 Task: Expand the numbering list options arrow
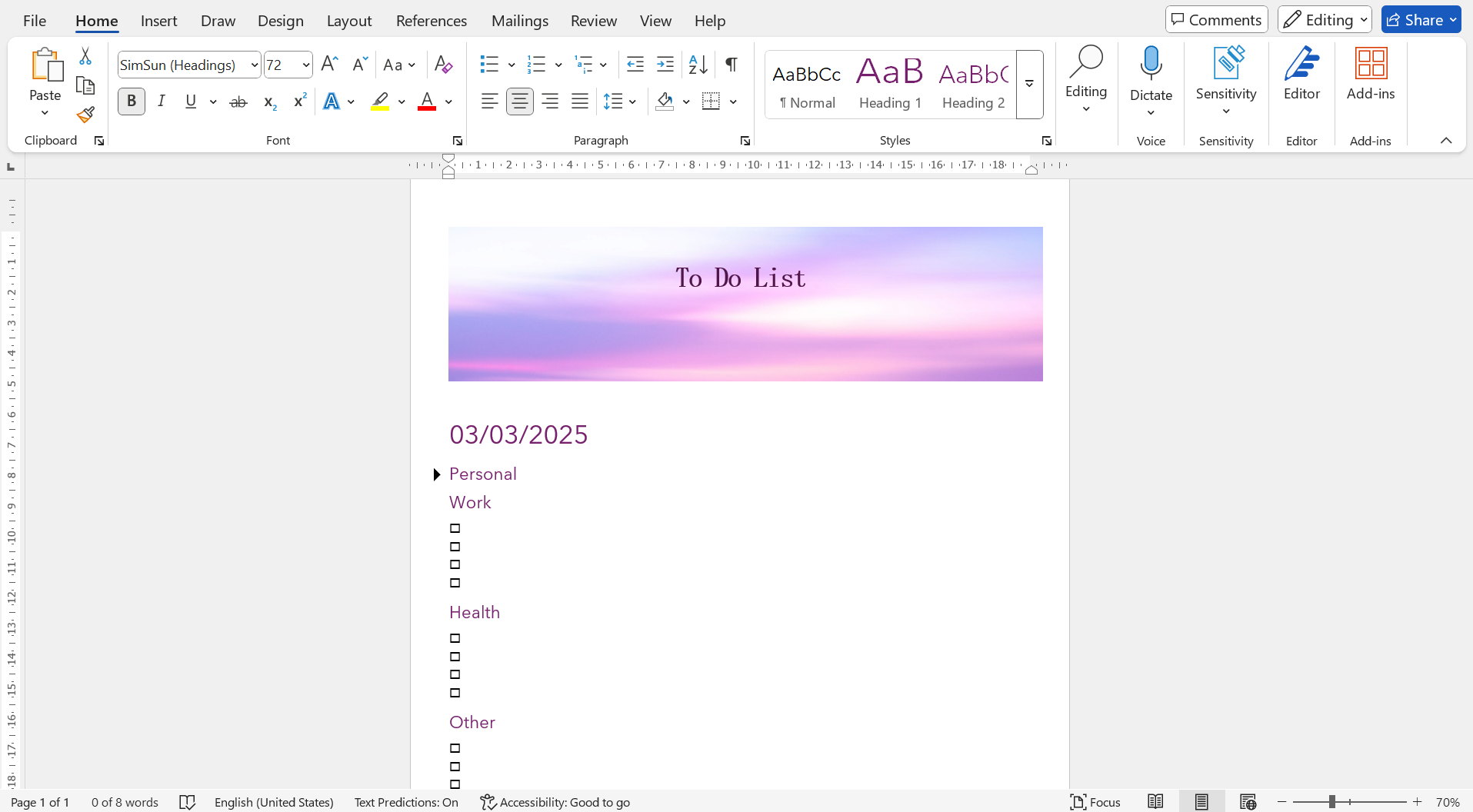tap(558, 65)
